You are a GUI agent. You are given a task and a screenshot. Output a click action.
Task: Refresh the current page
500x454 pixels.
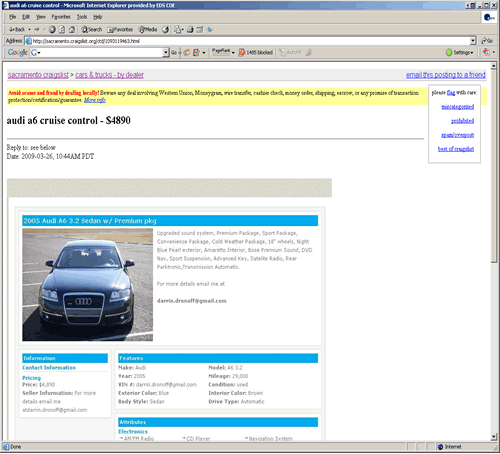click(62, 30)
